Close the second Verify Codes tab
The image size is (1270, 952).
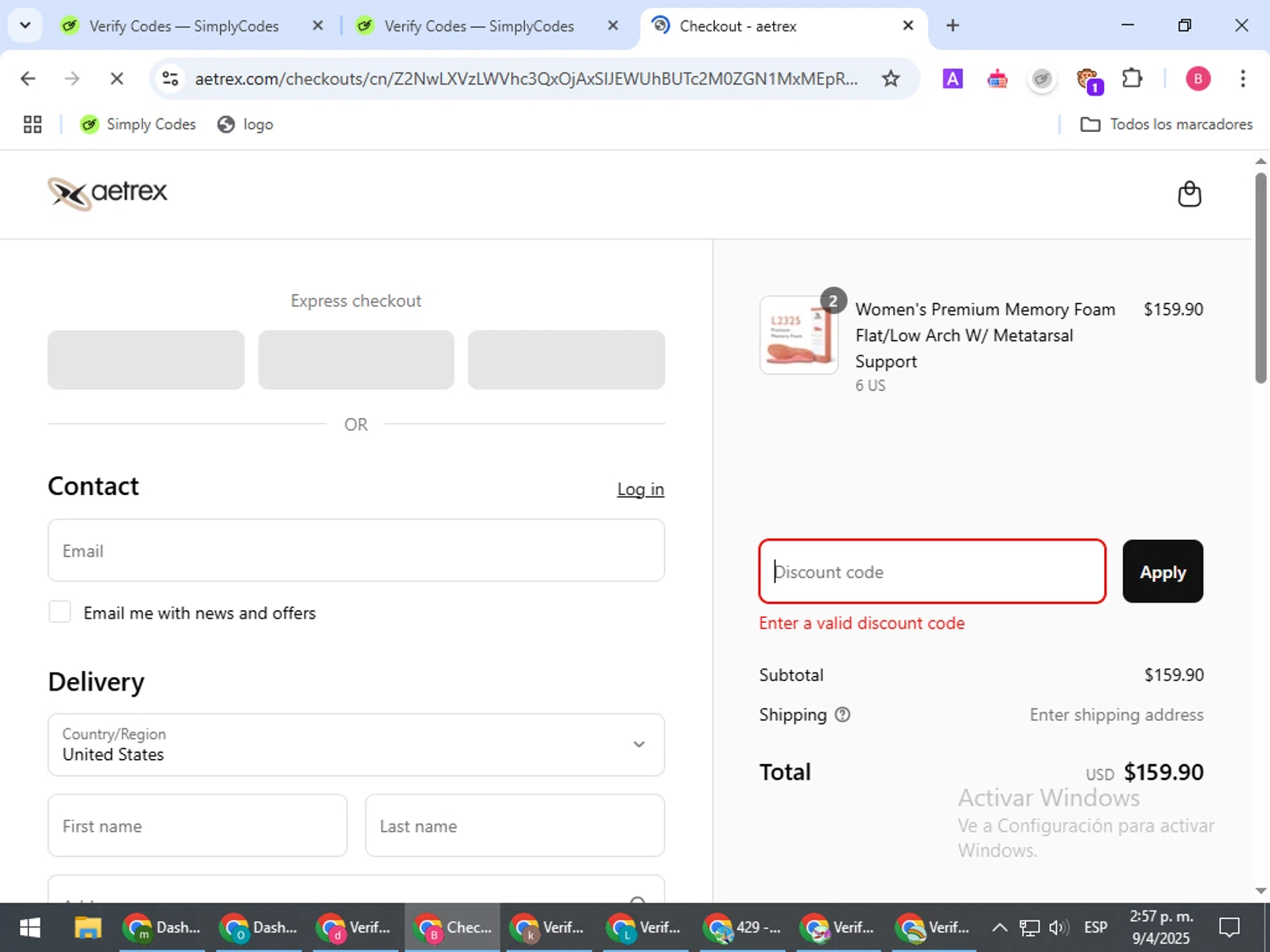[x=613, y=25]
